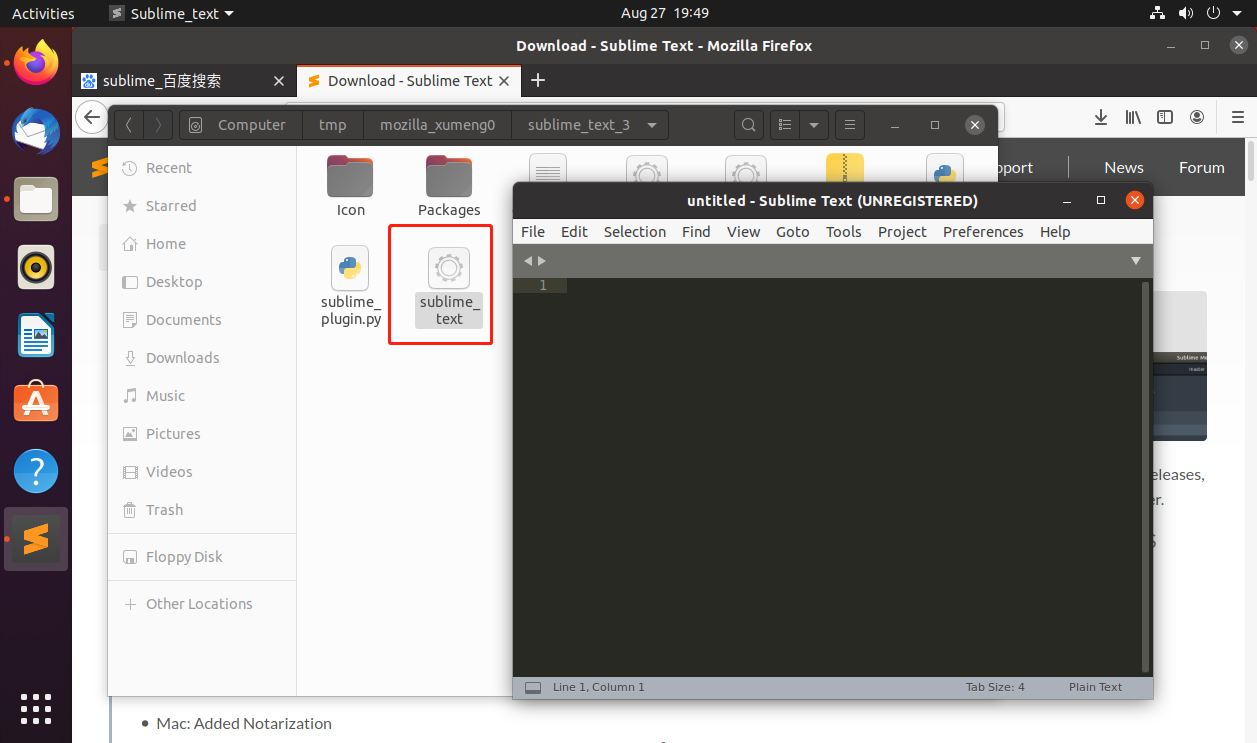Go to Computer in the Files path bar
Image resolution: width=1257 pixels, height=743 pixels.
(x=242, y=125)
